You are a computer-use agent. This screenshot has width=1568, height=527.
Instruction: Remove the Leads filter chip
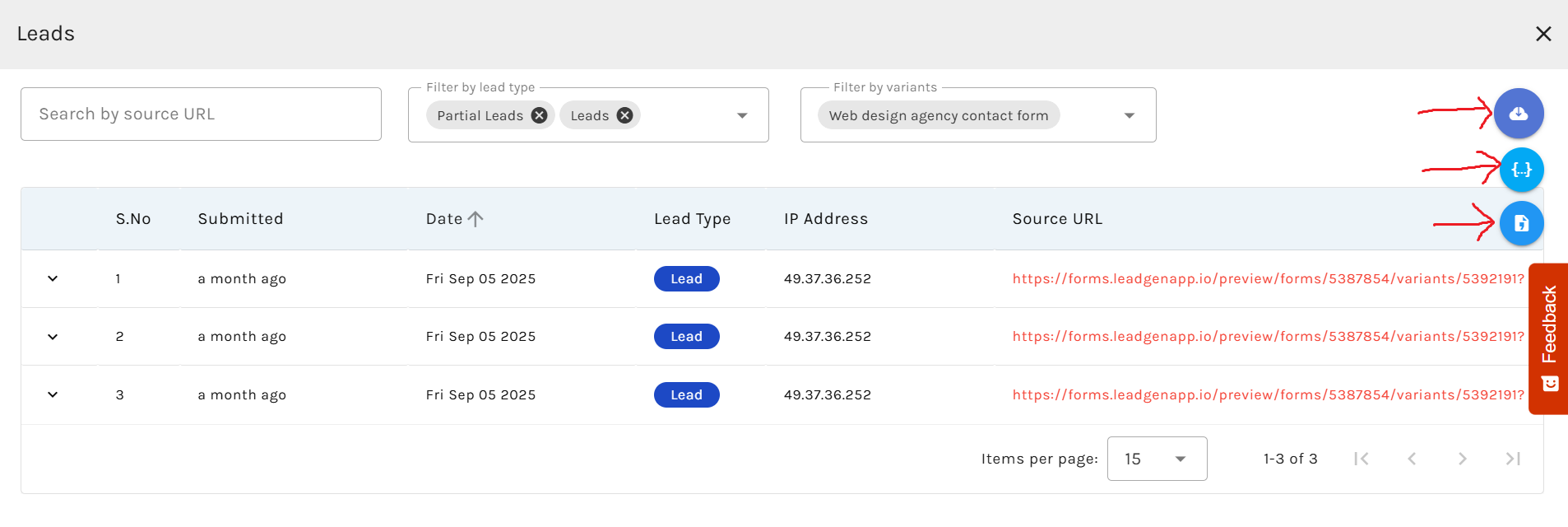(624, 115)
